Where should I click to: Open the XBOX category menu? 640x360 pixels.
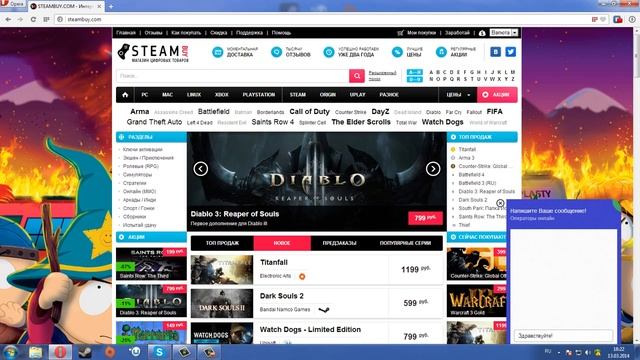222,95
